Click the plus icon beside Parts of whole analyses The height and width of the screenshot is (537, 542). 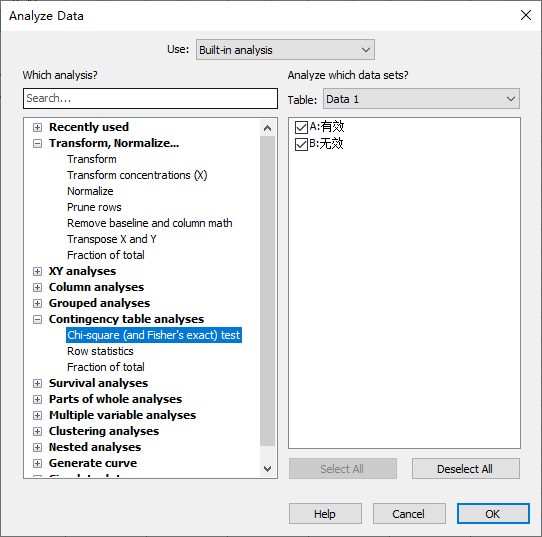pos(37,399)
